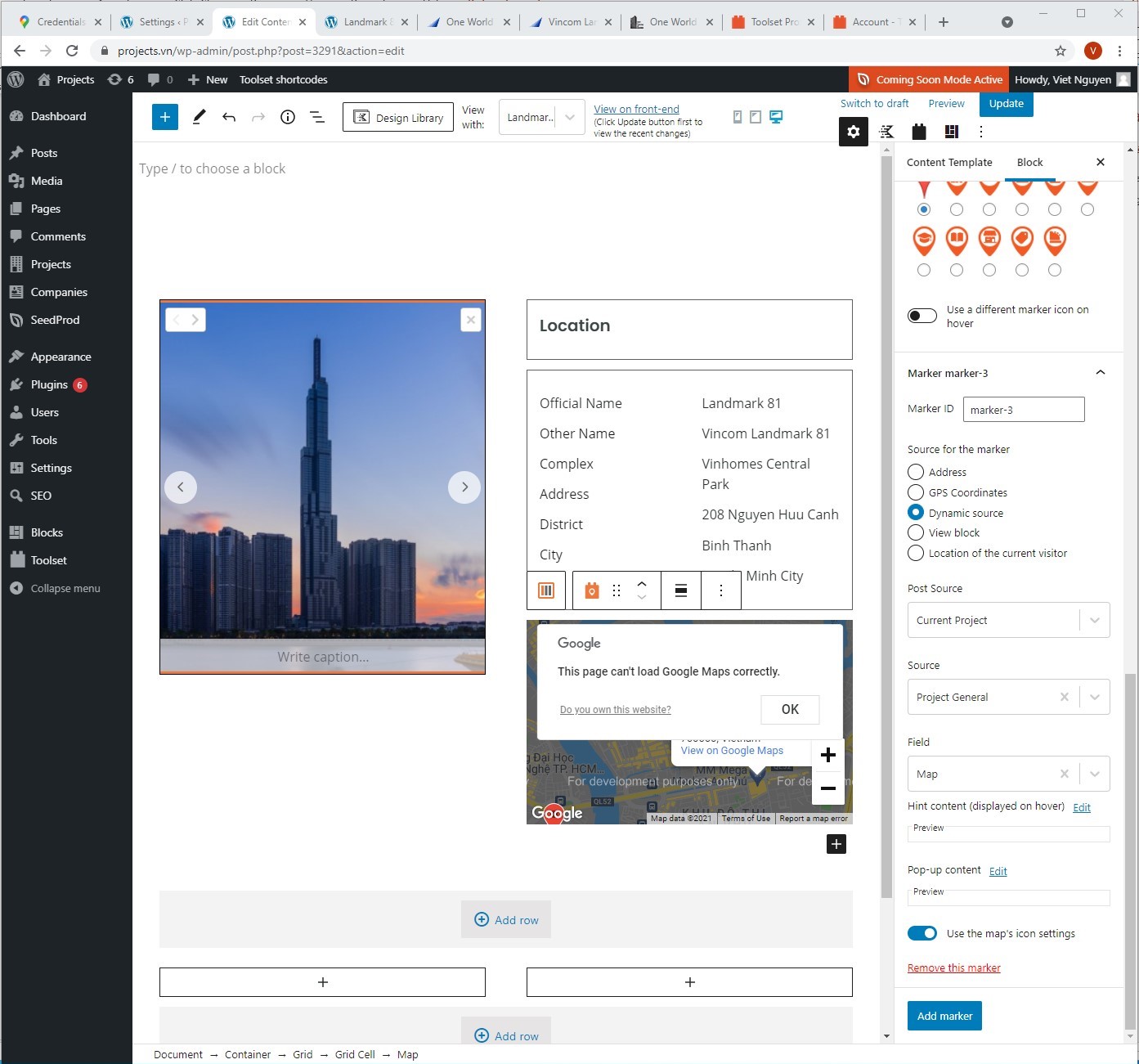Open the Design Library
Viewport: 1139px width, 1064px height.
(398, 117)
